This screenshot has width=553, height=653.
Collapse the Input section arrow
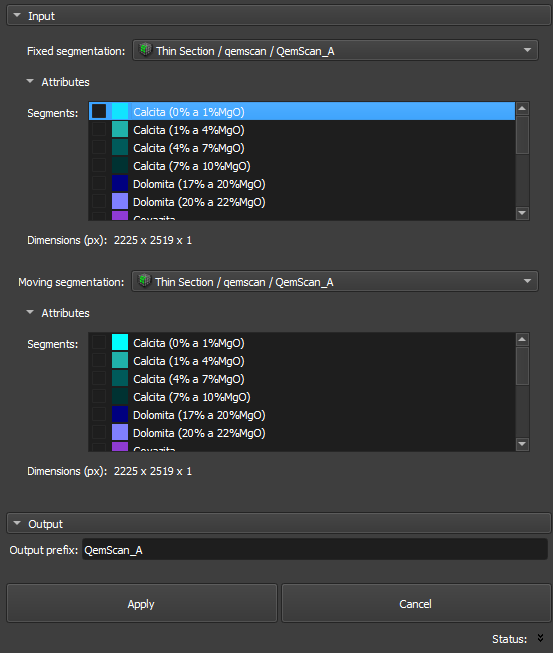[x=17, y=15]
